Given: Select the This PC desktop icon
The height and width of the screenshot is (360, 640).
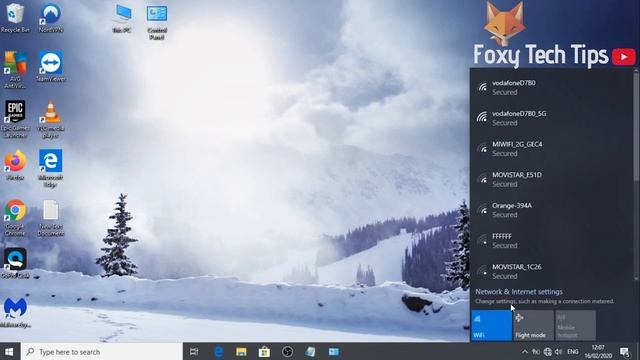Looking at the screenshot, I should point(122,18).
